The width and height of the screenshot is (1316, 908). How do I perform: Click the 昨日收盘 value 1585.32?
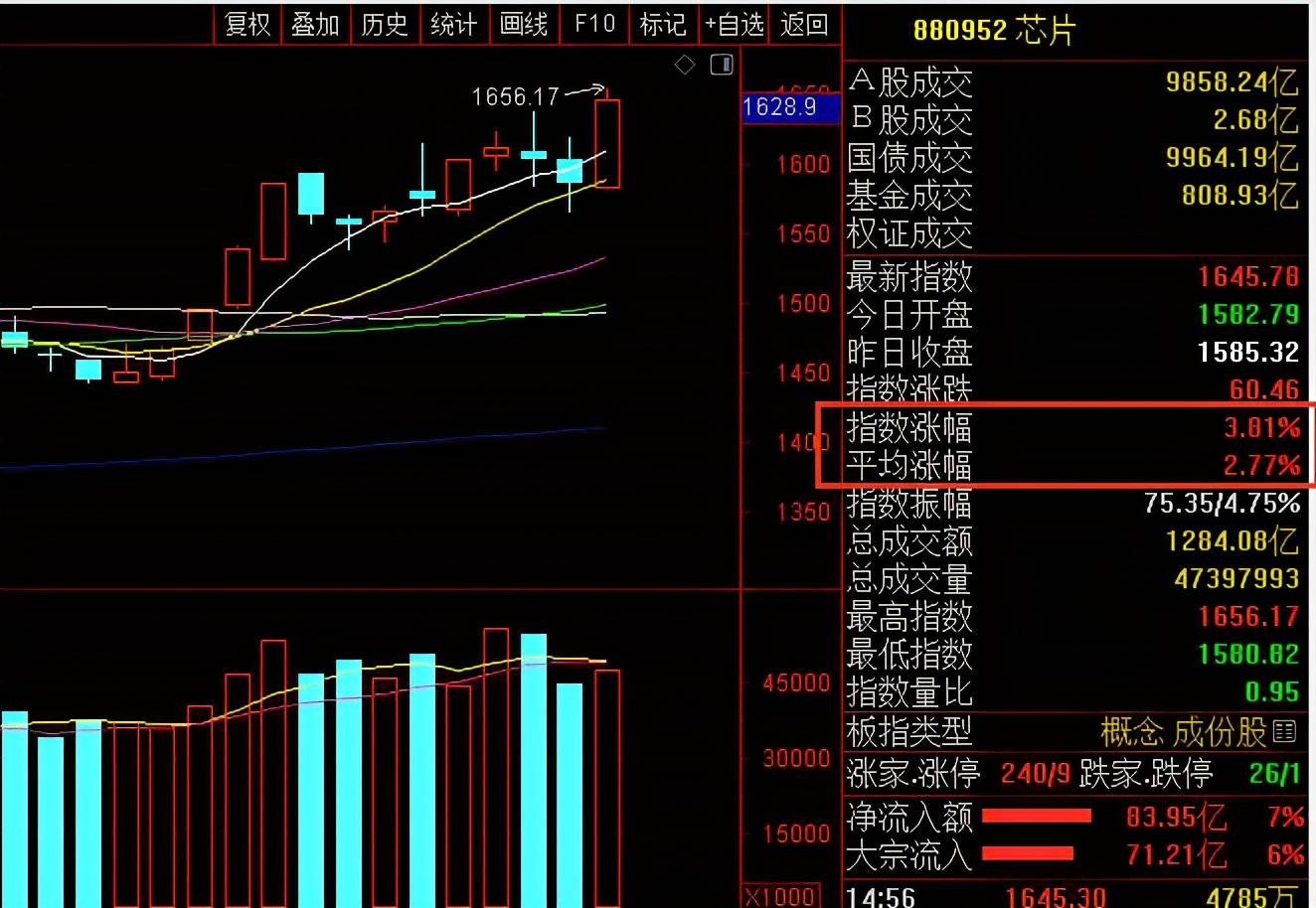click(1248, 352)
